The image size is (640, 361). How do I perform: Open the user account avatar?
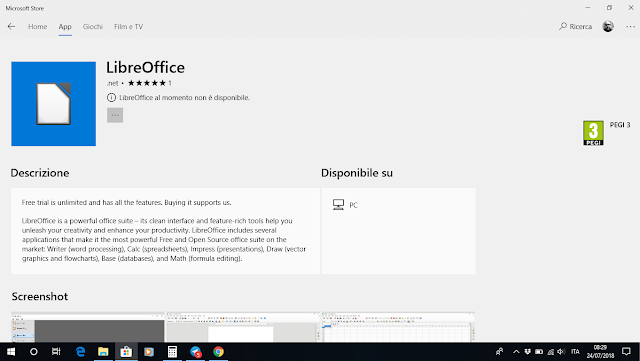click(608, 27)
